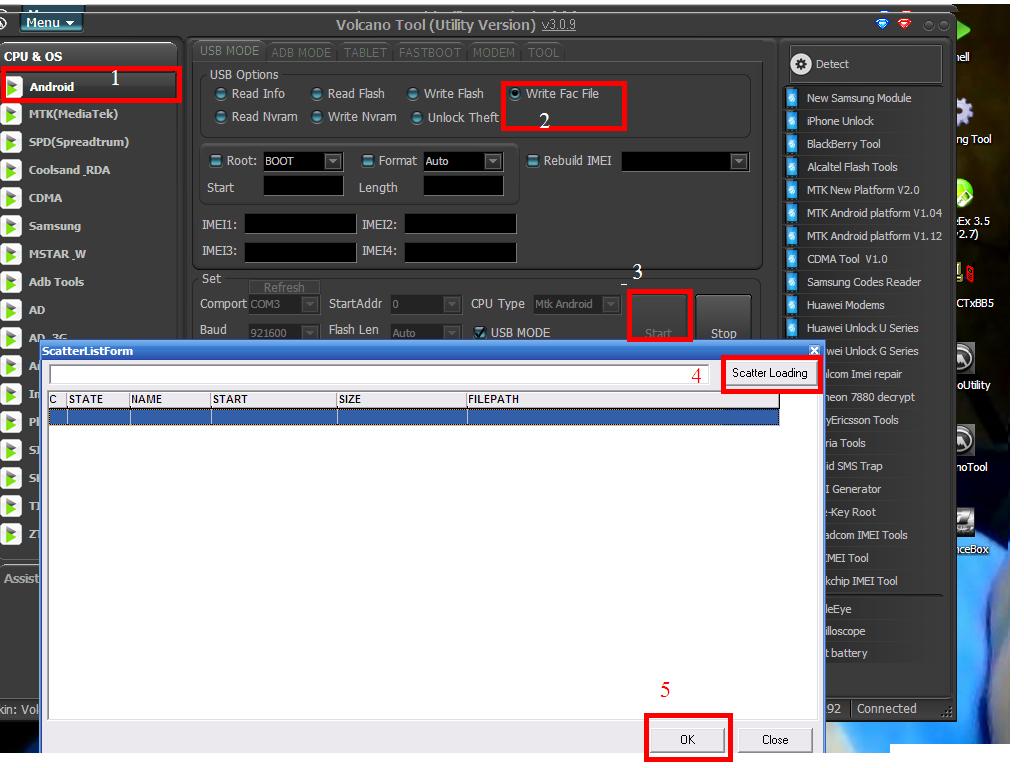Click OK in ScatterListForm
Viewport: 1024px width, 768px height.
click(687, 740)
